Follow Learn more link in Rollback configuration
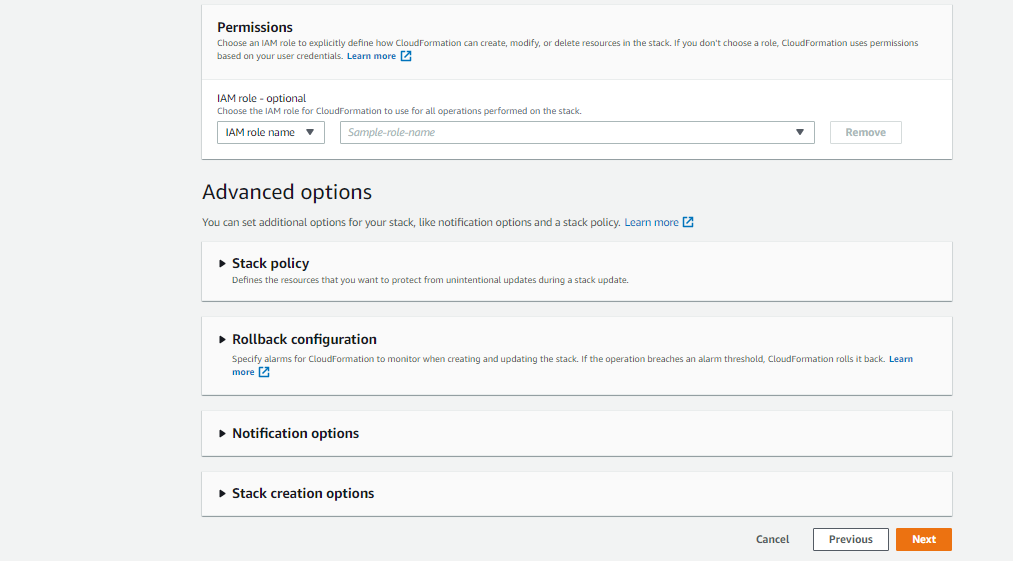 [x=901, y=359]
